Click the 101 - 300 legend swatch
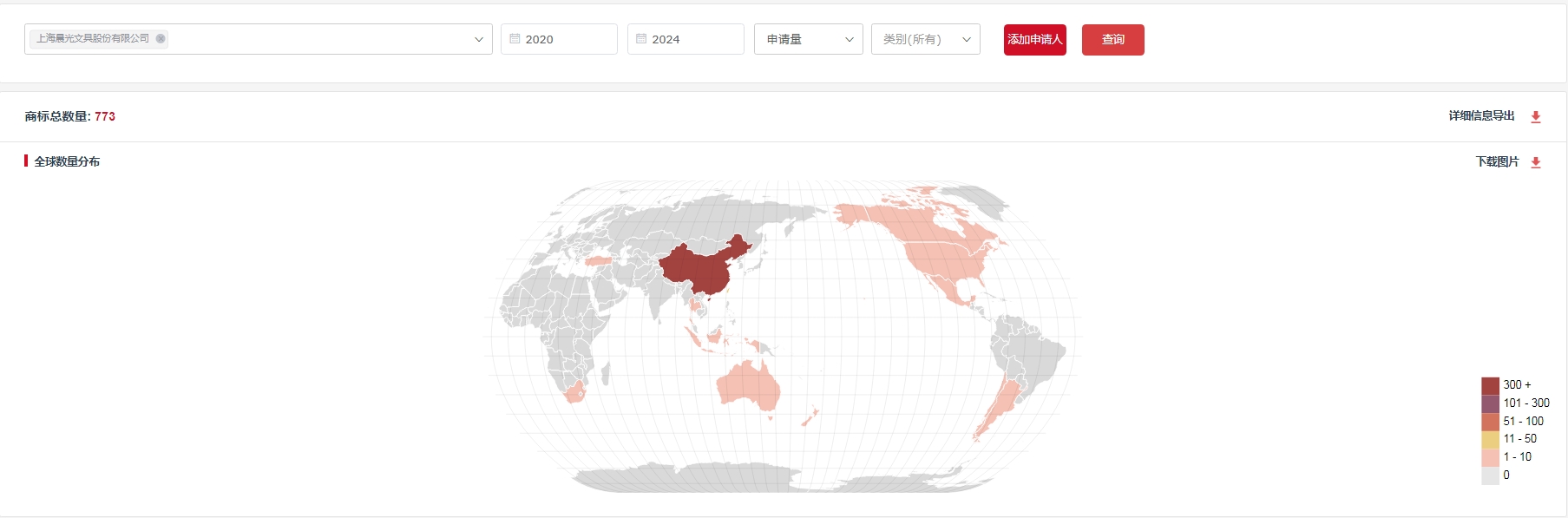The image size is (1568, 518). (1490, 403)
